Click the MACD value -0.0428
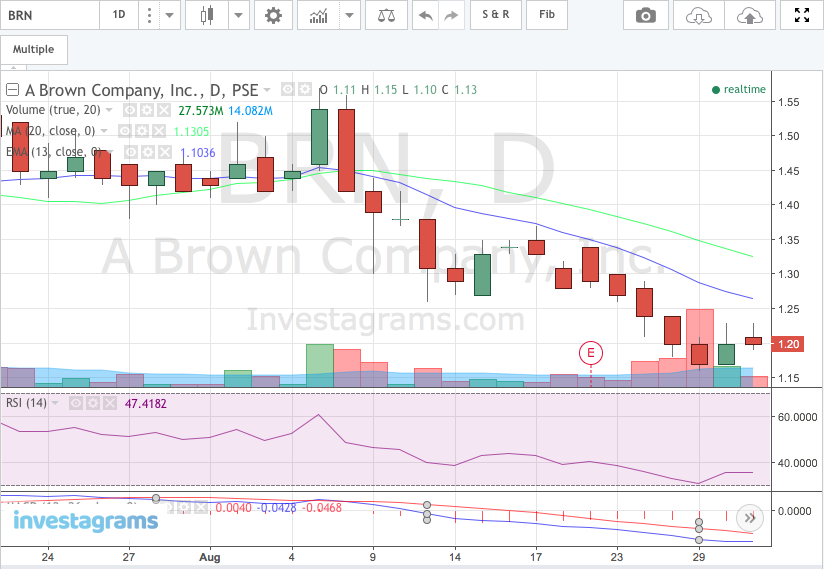 (278, 508)
